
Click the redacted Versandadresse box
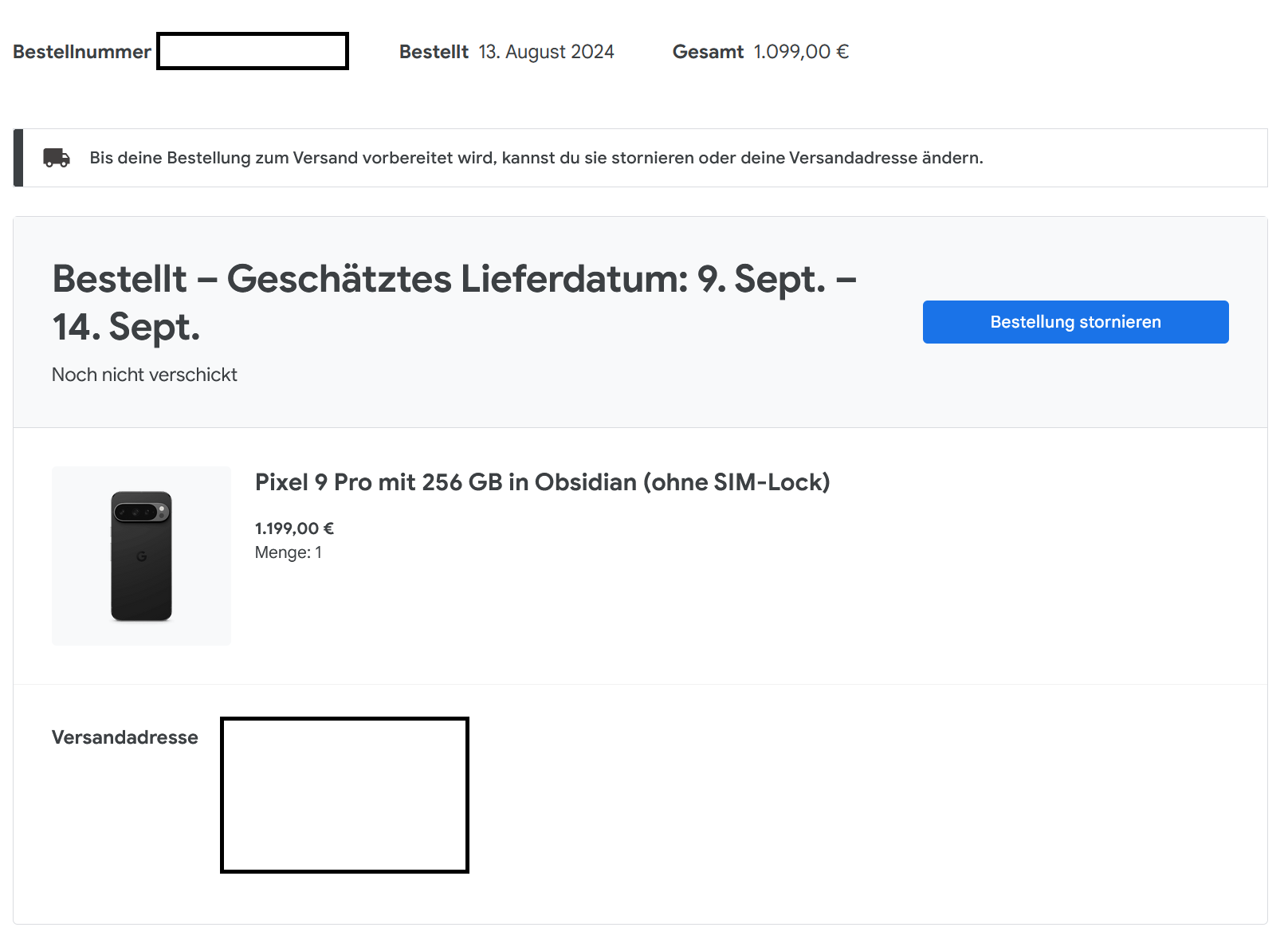(x=344, y=795)
